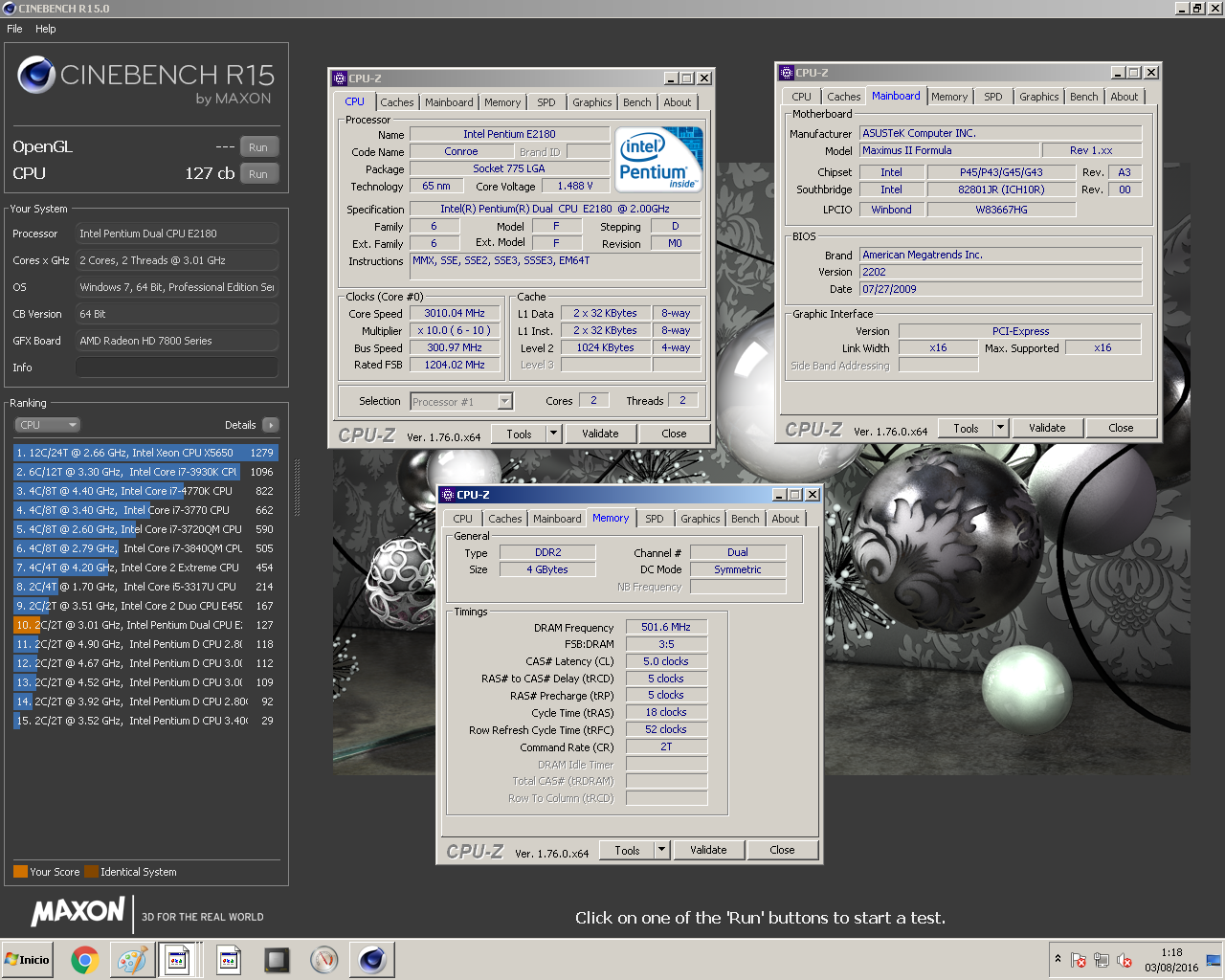Click the Details arrow button in Ranking
1225x980 pixels.
[270, 425]
